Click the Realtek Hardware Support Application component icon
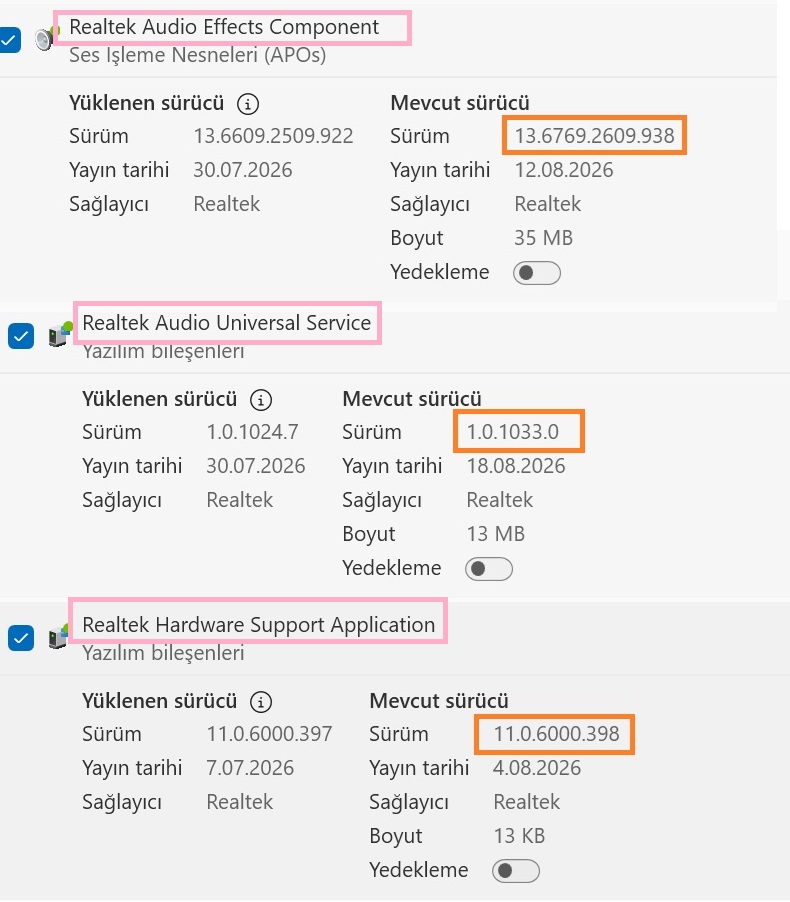790x902 pixels. (59, 636)
